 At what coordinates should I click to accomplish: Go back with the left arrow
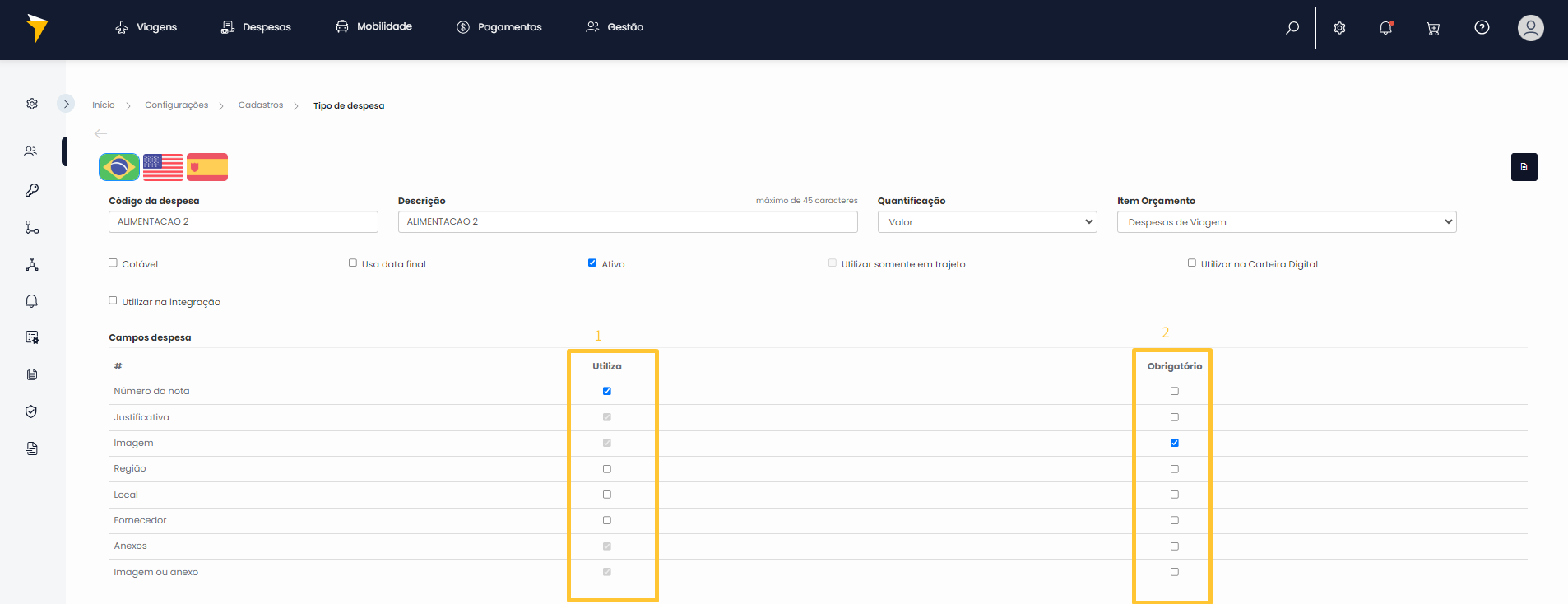tap(101, 133)
